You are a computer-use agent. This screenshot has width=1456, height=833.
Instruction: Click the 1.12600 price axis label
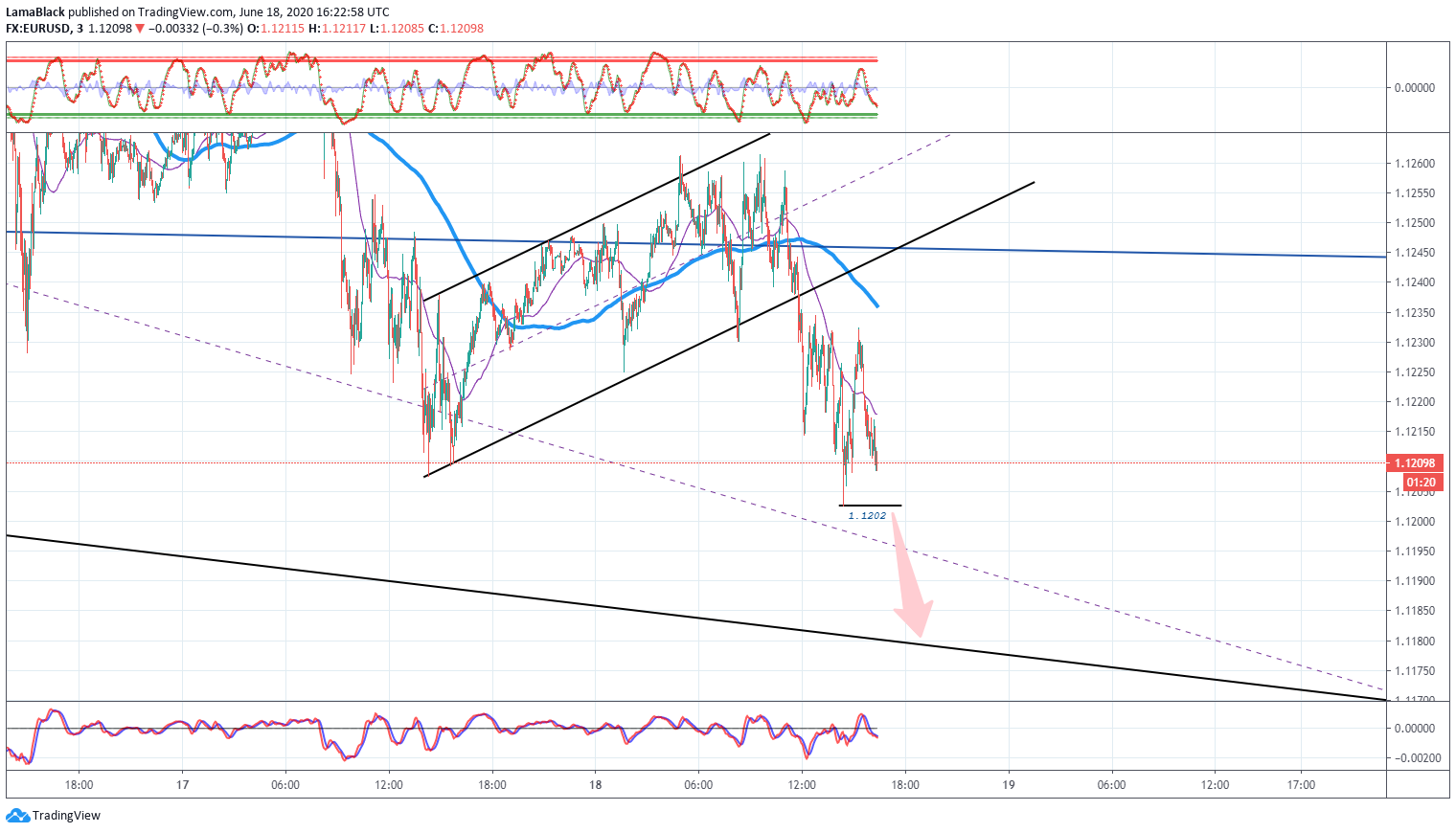1415,164
